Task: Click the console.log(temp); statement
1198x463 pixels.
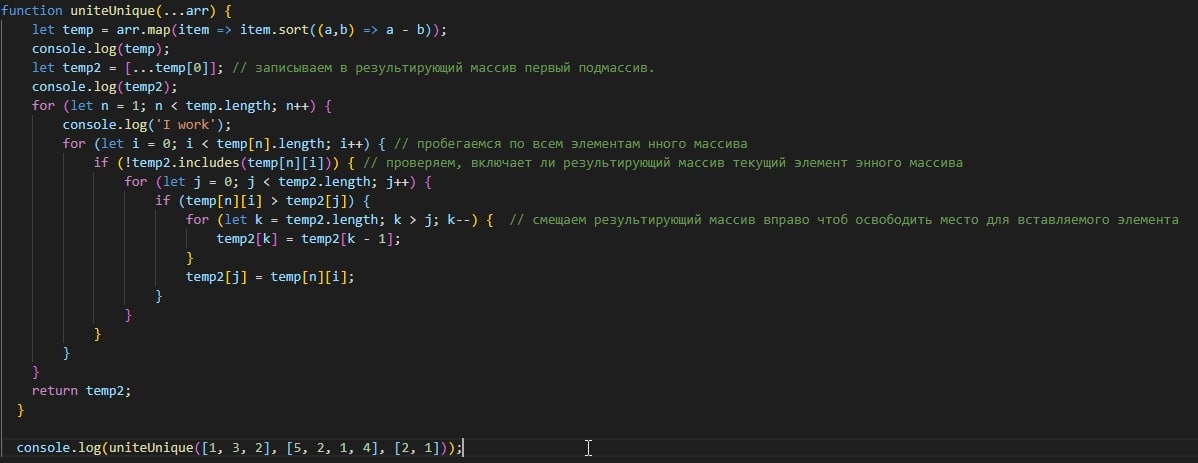Action: tap(101, 50)
